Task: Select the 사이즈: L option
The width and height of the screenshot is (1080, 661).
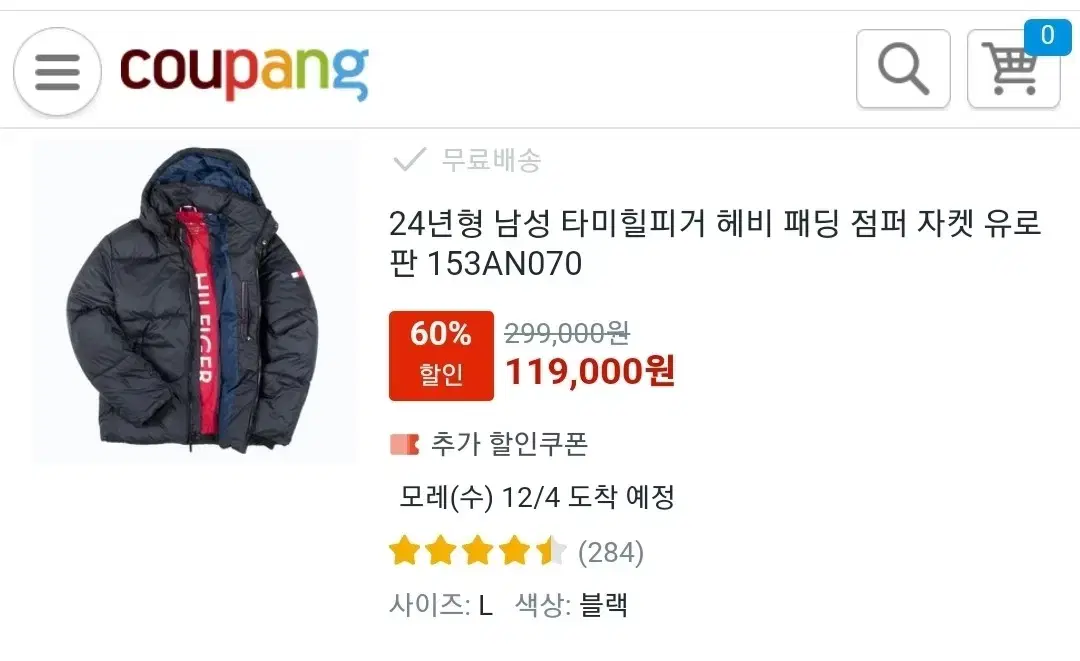Action: [441, 605]
